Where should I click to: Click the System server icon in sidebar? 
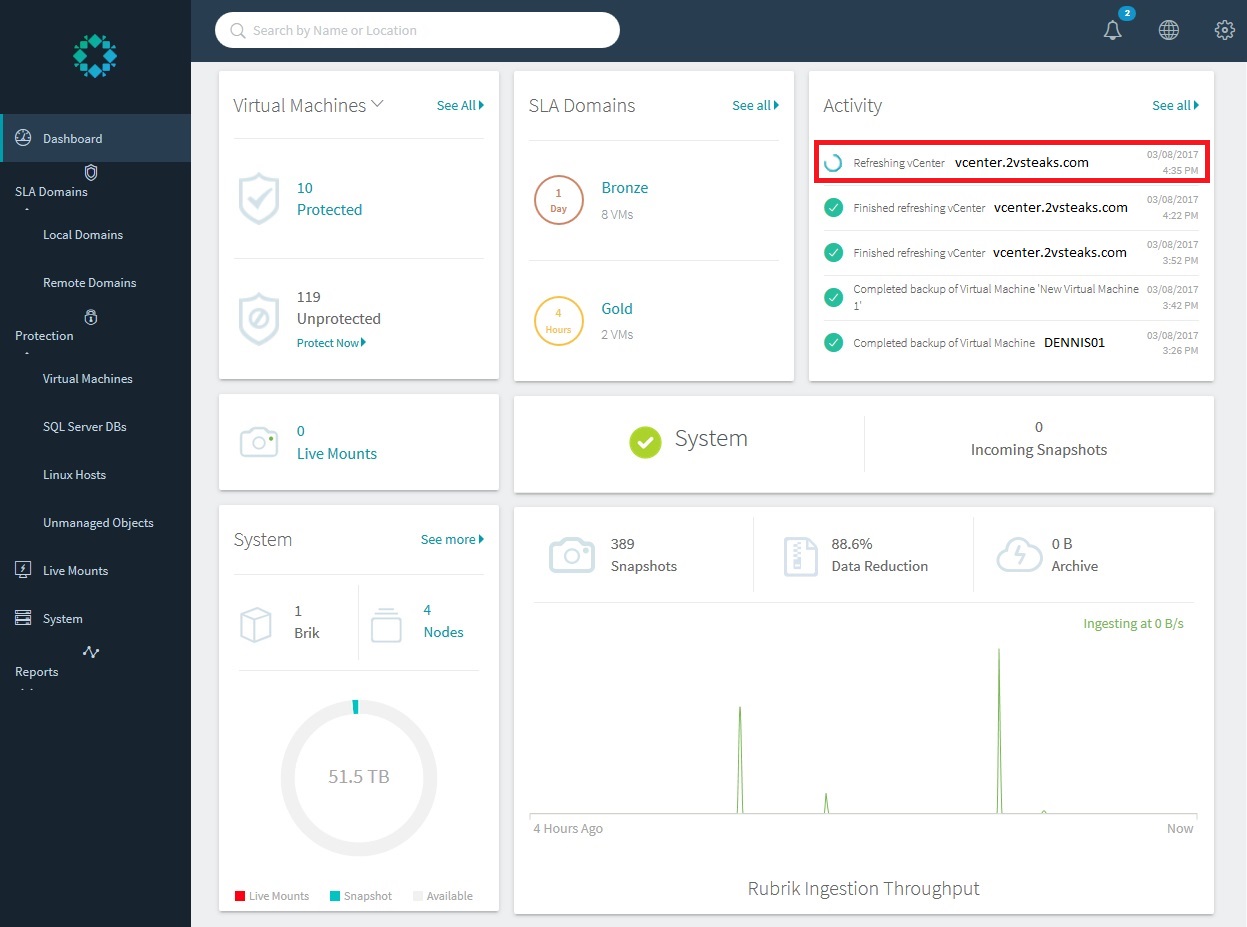tap(23, 618)
